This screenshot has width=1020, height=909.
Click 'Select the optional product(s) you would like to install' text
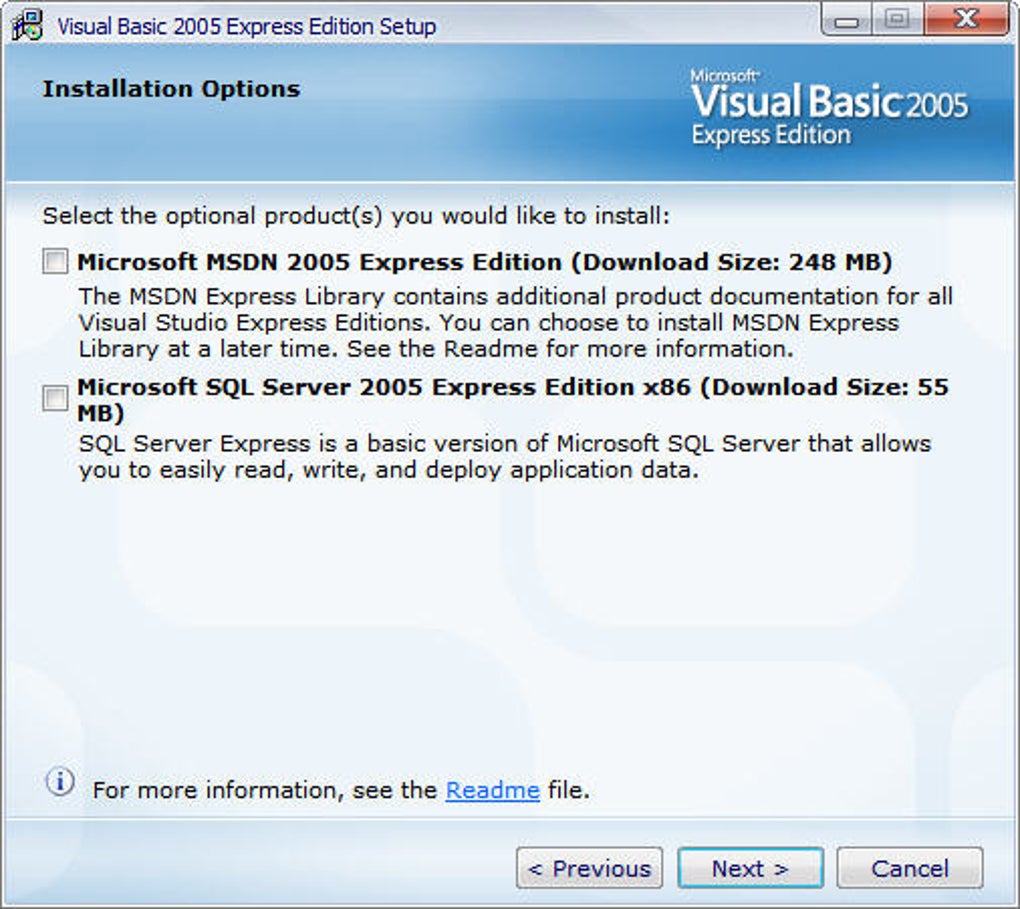coord(356,216)
